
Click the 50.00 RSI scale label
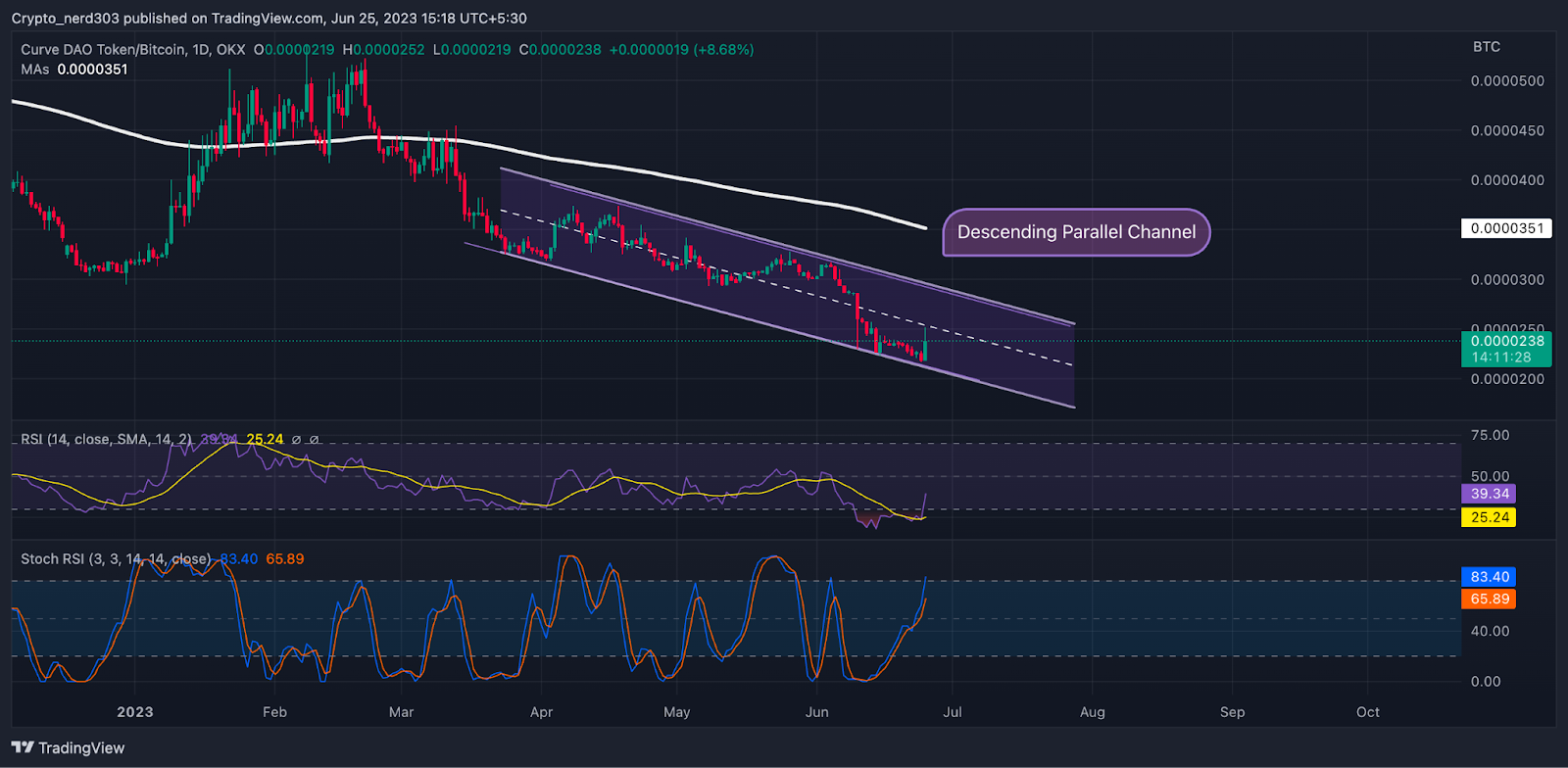[1490, 476]
